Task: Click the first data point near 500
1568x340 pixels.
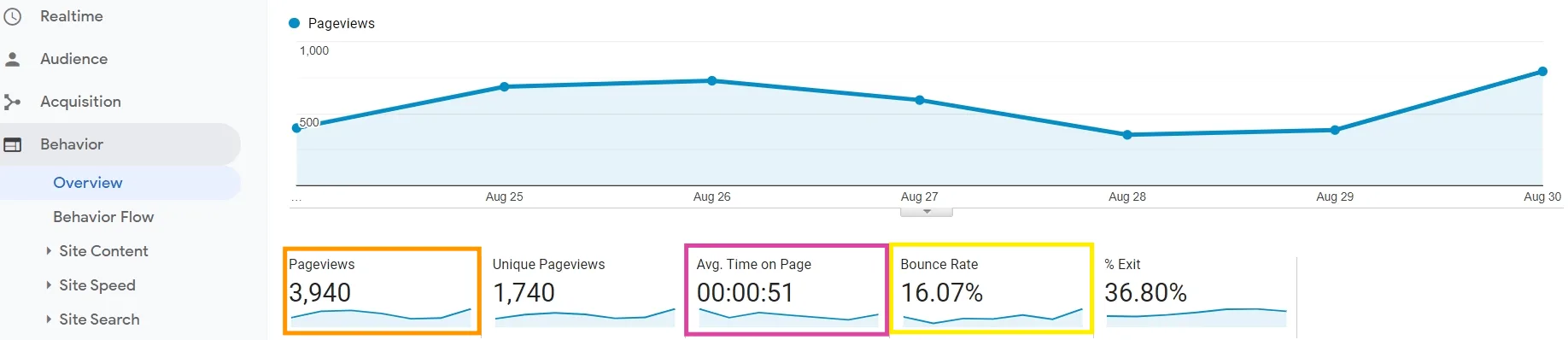Action: (296, 128)
